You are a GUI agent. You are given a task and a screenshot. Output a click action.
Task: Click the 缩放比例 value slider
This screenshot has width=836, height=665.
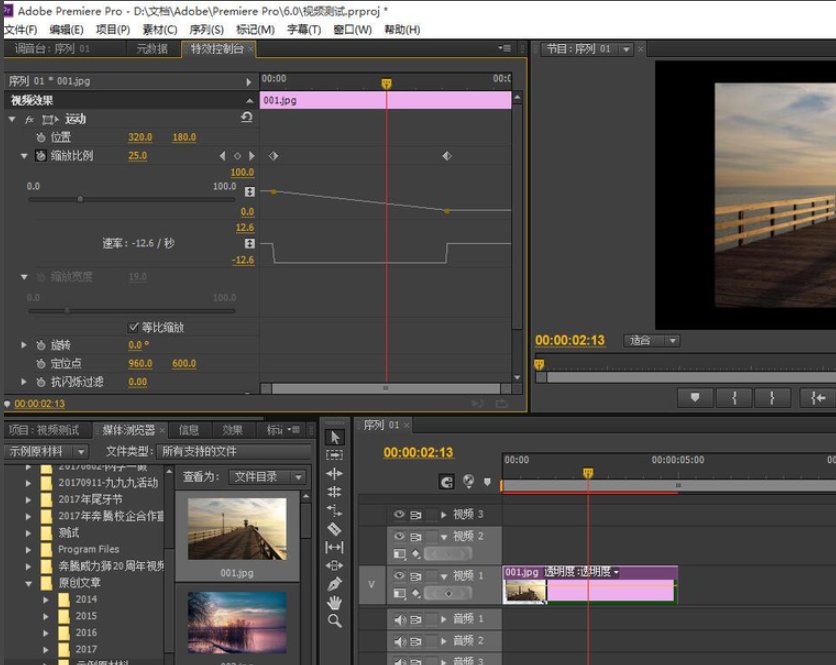click(80, 199)
